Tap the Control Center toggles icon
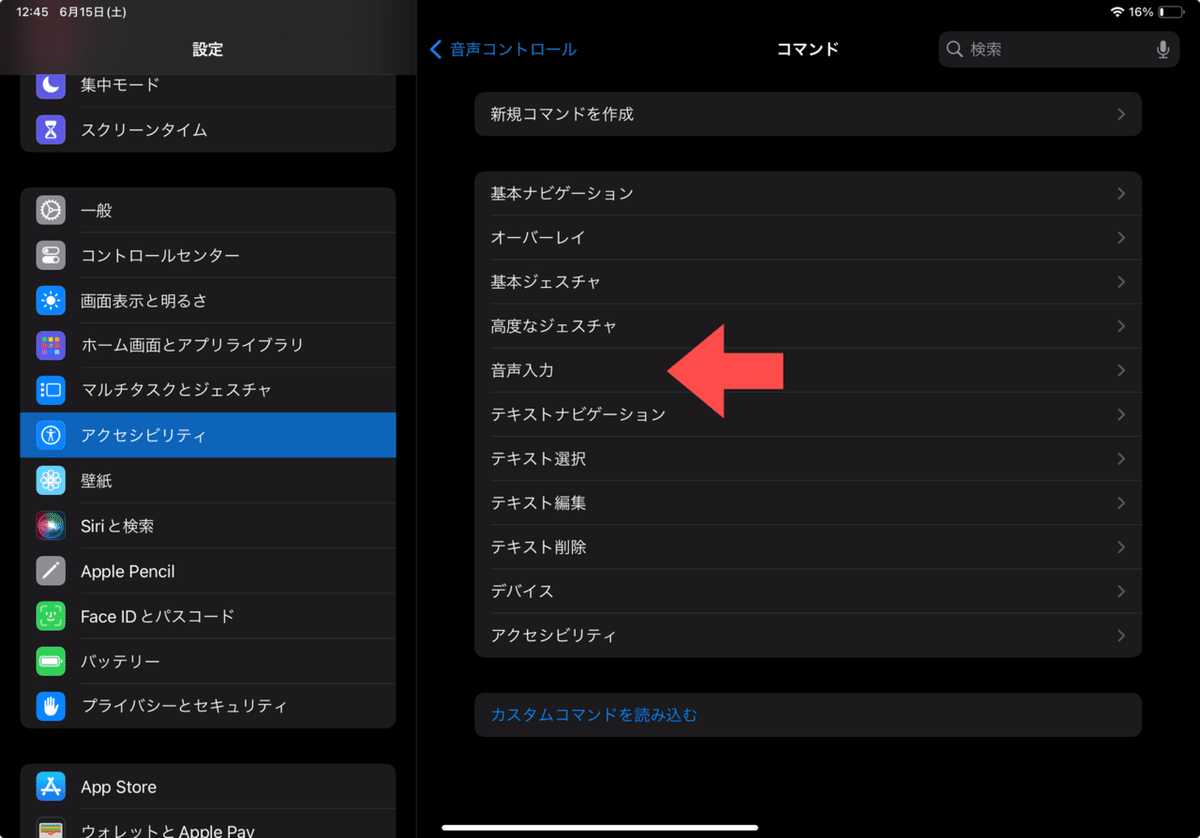 (x=51, y=255)
